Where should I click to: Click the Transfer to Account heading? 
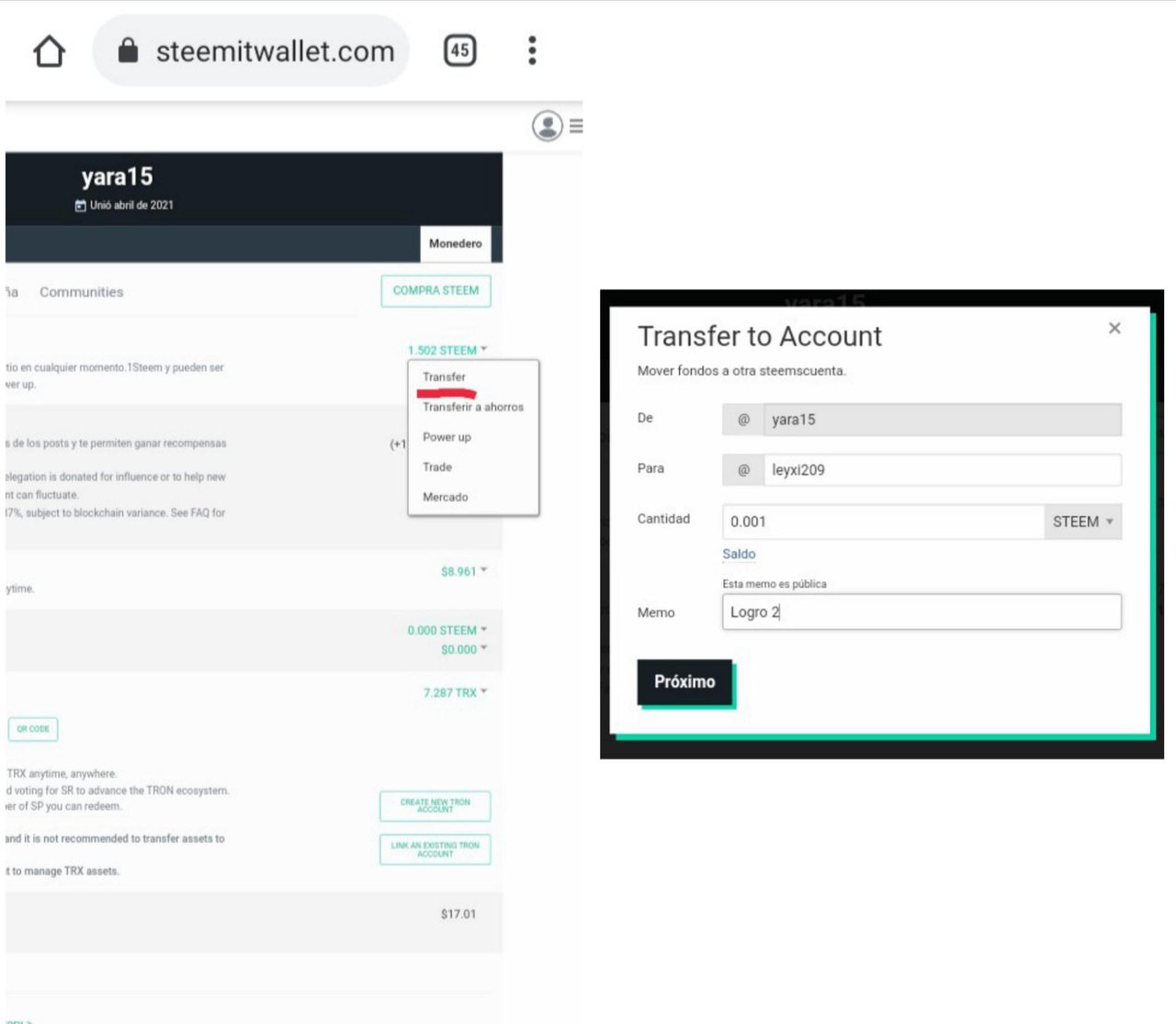point(760,336)
